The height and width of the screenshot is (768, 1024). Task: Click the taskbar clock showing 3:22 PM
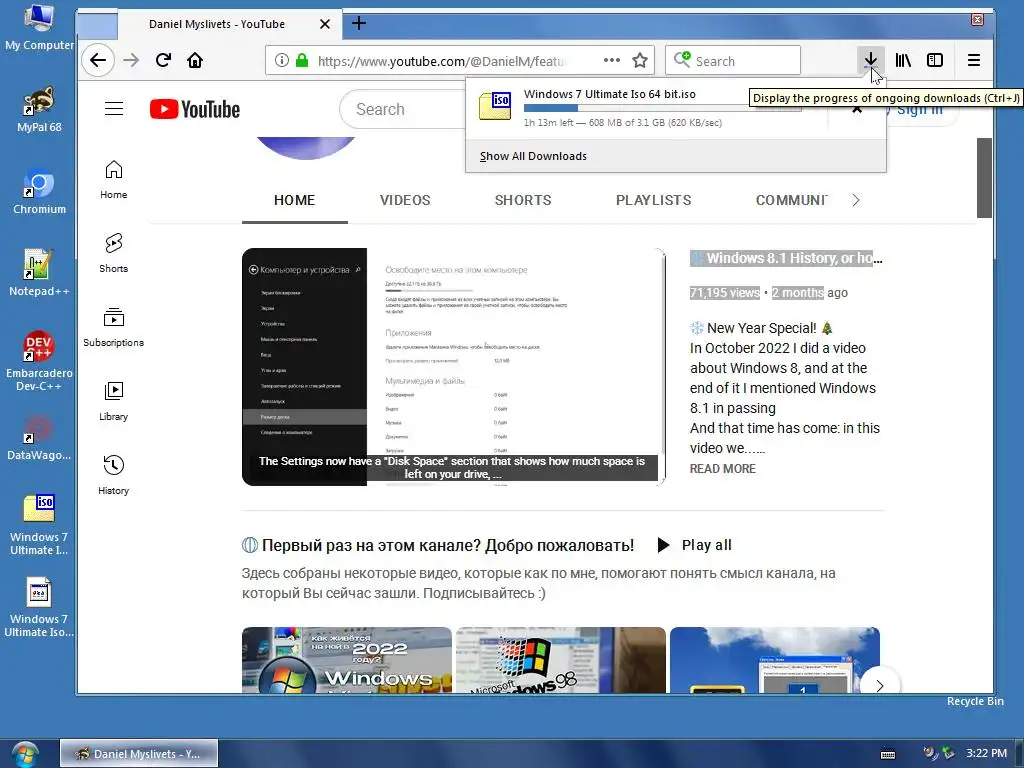(x=987, y=753)
